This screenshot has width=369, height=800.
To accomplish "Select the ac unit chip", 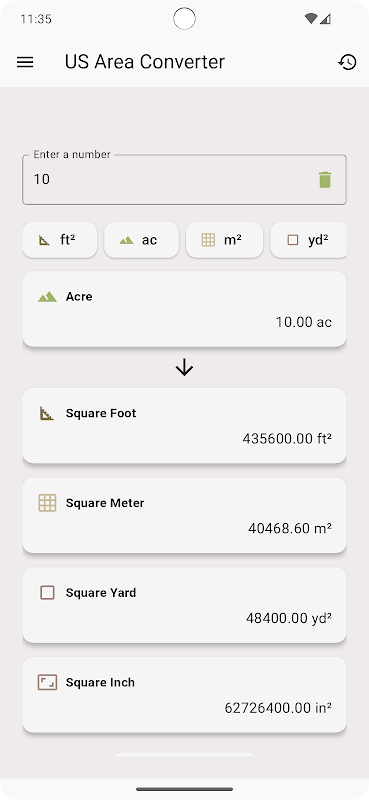I will pyautogui.click(x=141, y=240).
